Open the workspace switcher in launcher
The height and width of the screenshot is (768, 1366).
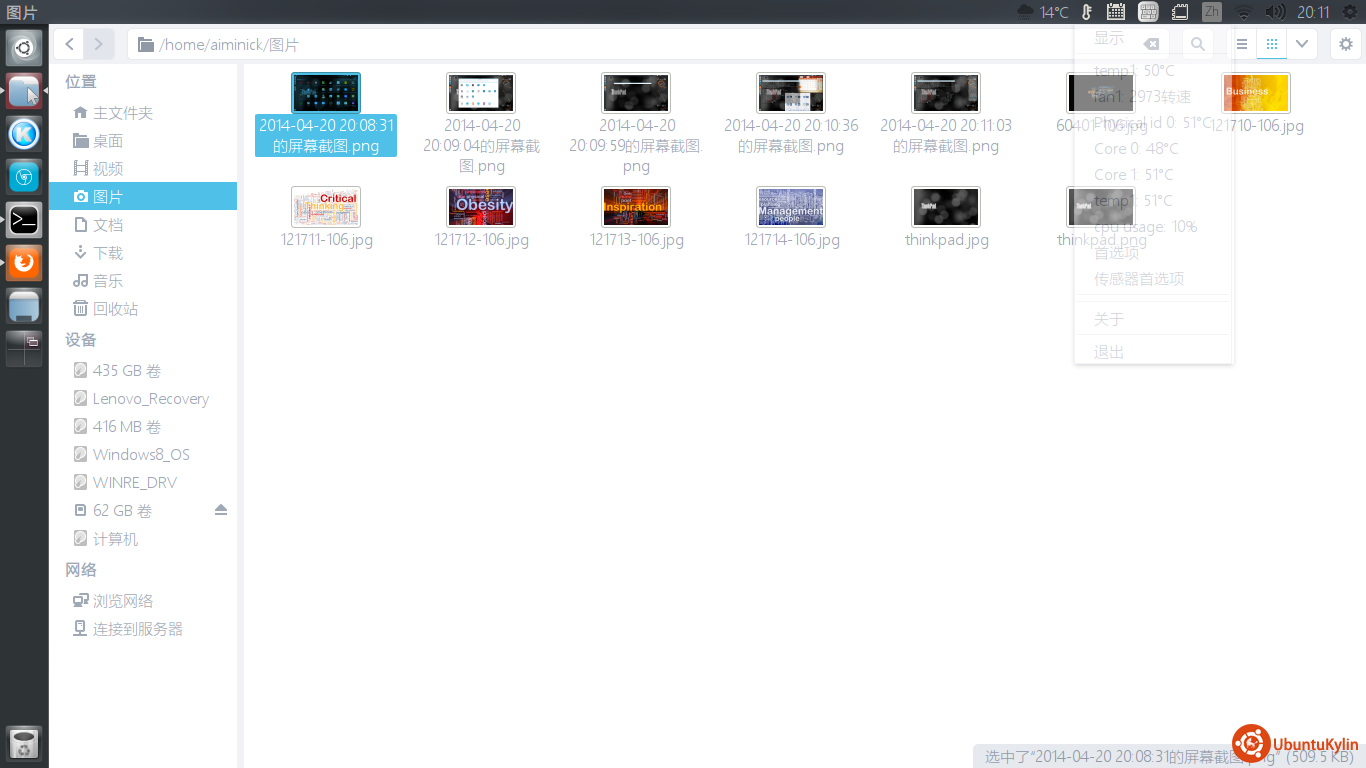click(x=24, y=348)
